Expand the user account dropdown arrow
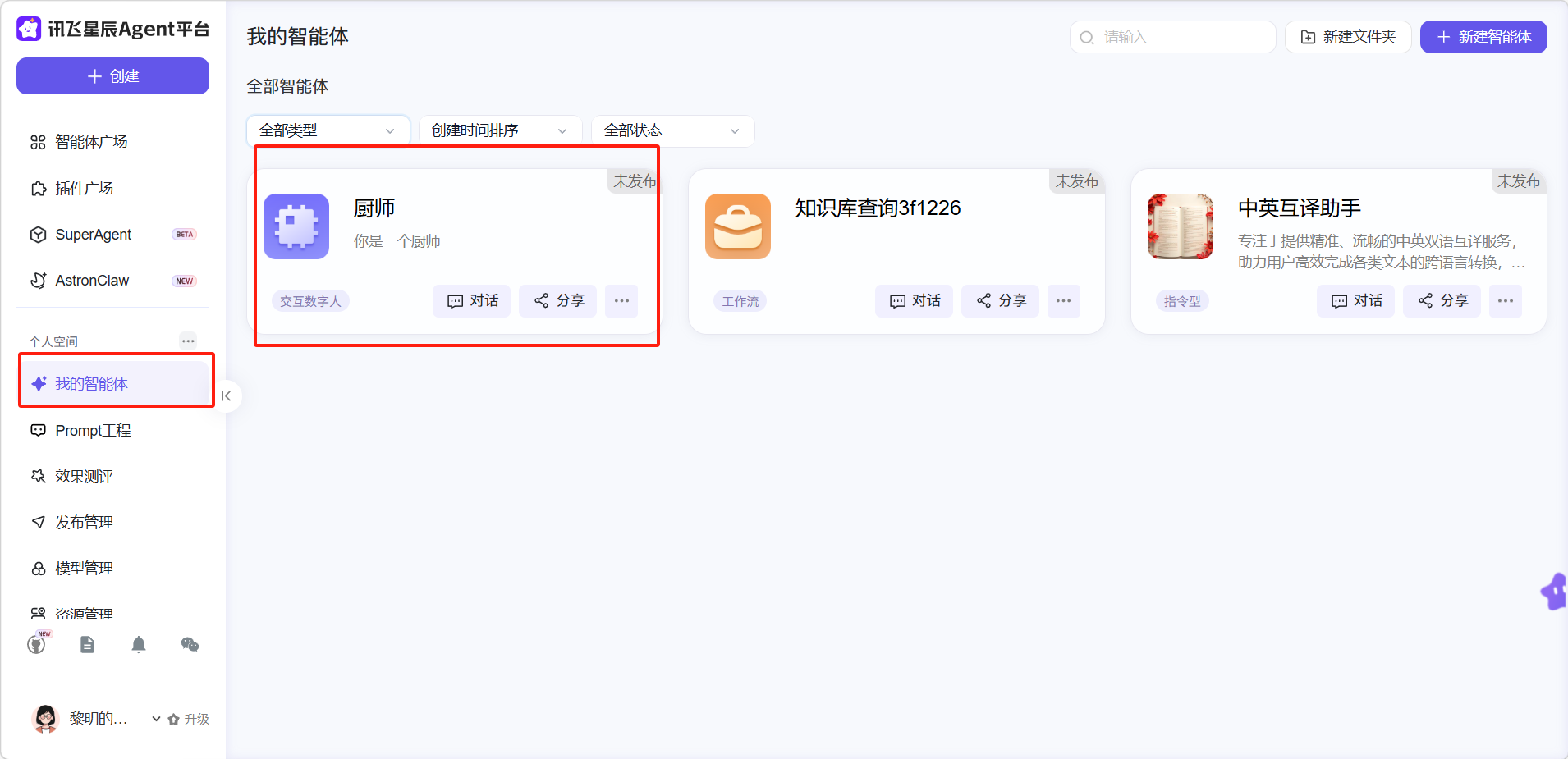 pos(156,719)
